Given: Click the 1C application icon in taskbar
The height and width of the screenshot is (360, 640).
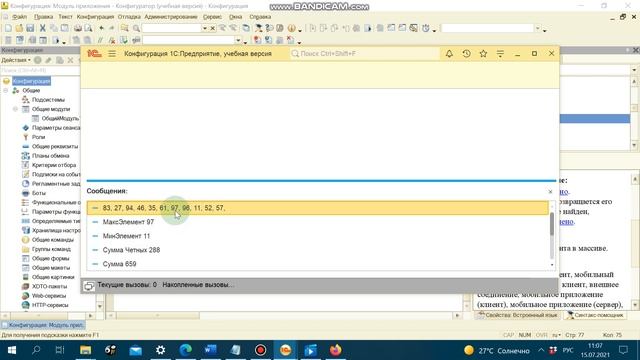Looking at the screenshot, I should (285, 350).
